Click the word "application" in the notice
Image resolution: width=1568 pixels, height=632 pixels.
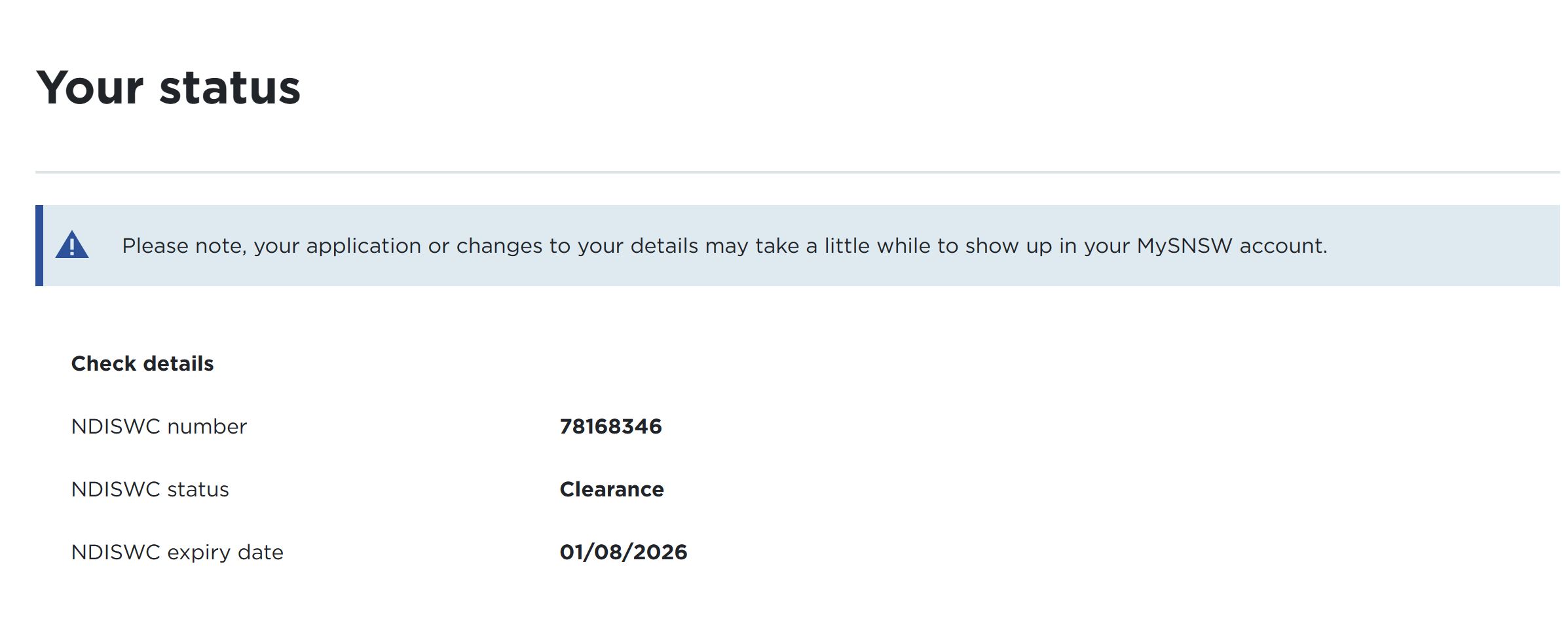pyautogui.click(x=364, y=246)
